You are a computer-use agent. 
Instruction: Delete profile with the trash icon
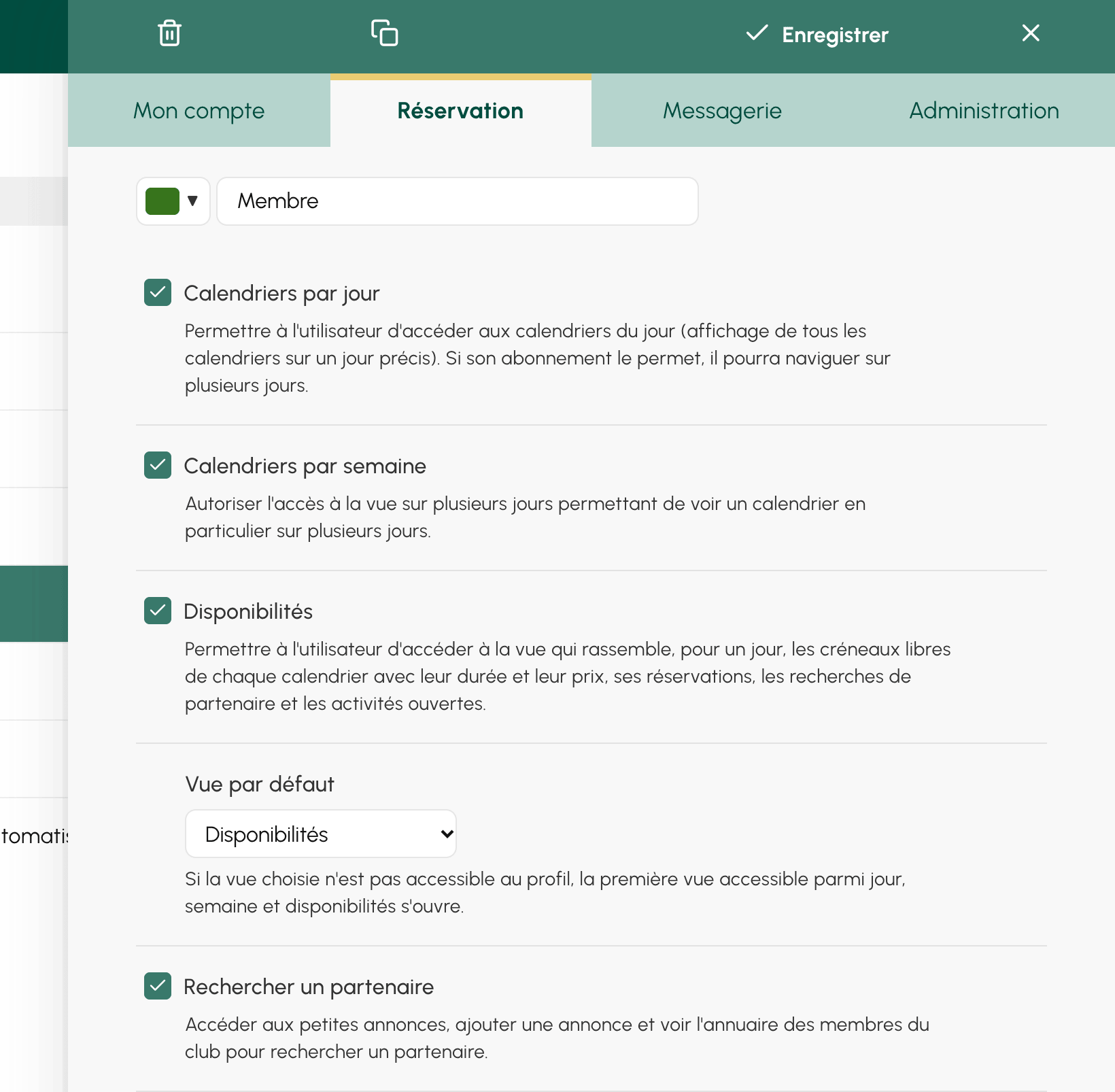[x=169, y=33]
